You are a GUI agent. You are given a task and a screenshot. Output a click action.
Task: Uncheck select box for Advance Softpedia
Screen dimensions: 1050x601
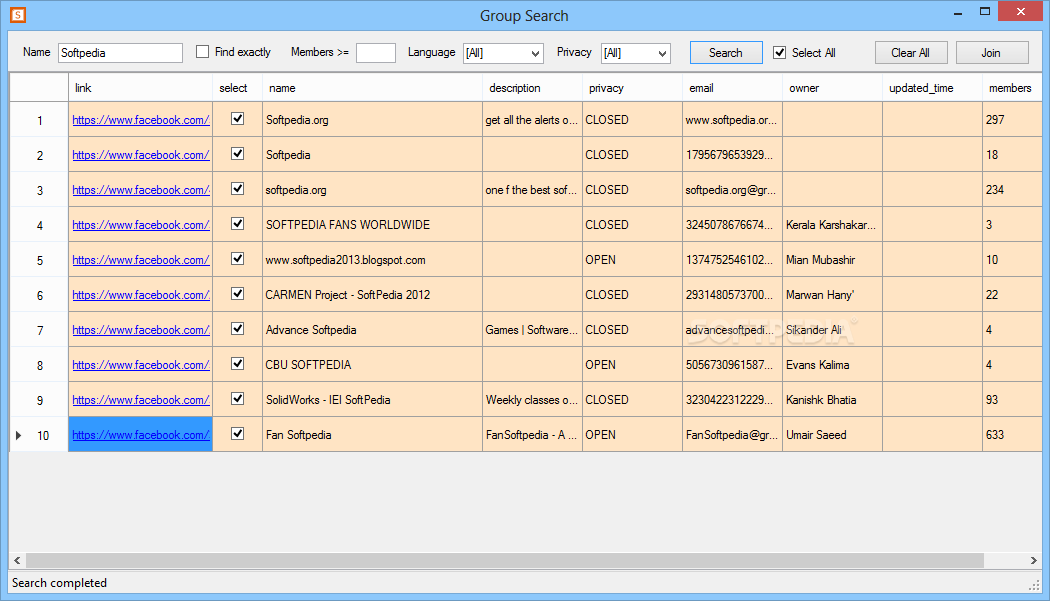(237, 328)
